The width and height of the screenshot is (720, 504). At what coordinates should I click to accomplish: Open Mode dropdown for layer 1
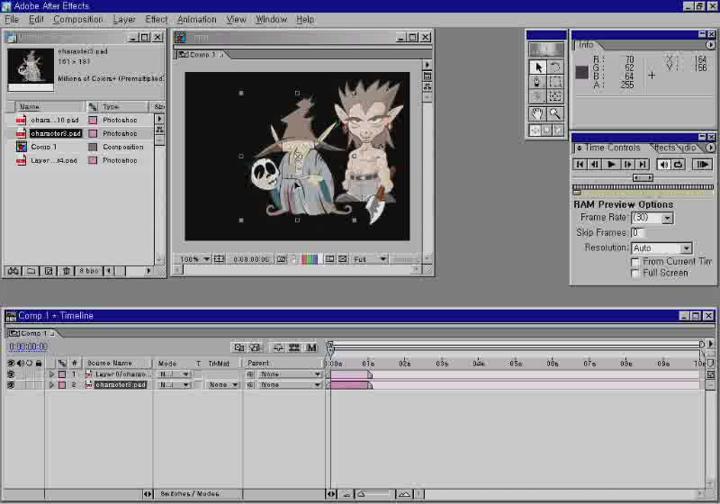pyautogui.click(x=174, y=375)
